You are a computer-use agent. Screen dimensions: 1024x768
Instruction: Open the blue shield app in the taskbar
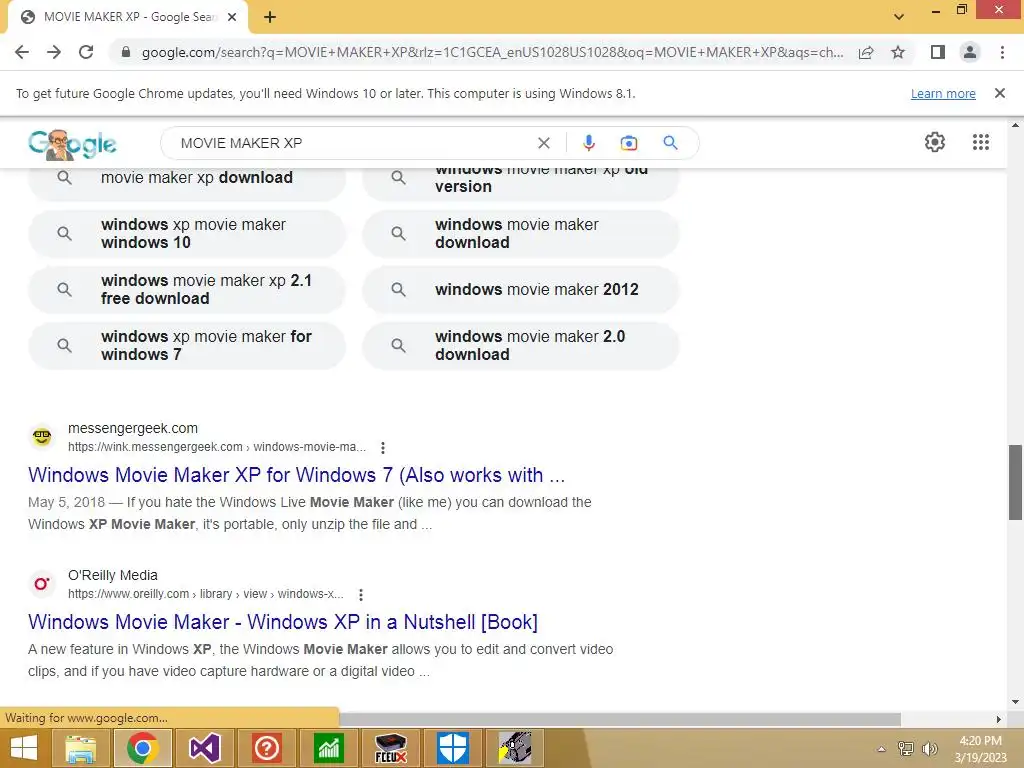453,748
